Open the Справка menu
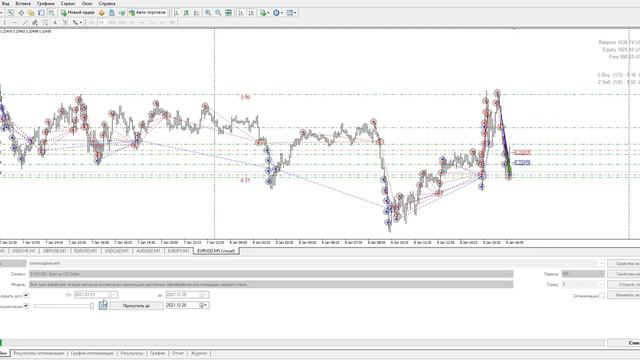 (107, 3)
